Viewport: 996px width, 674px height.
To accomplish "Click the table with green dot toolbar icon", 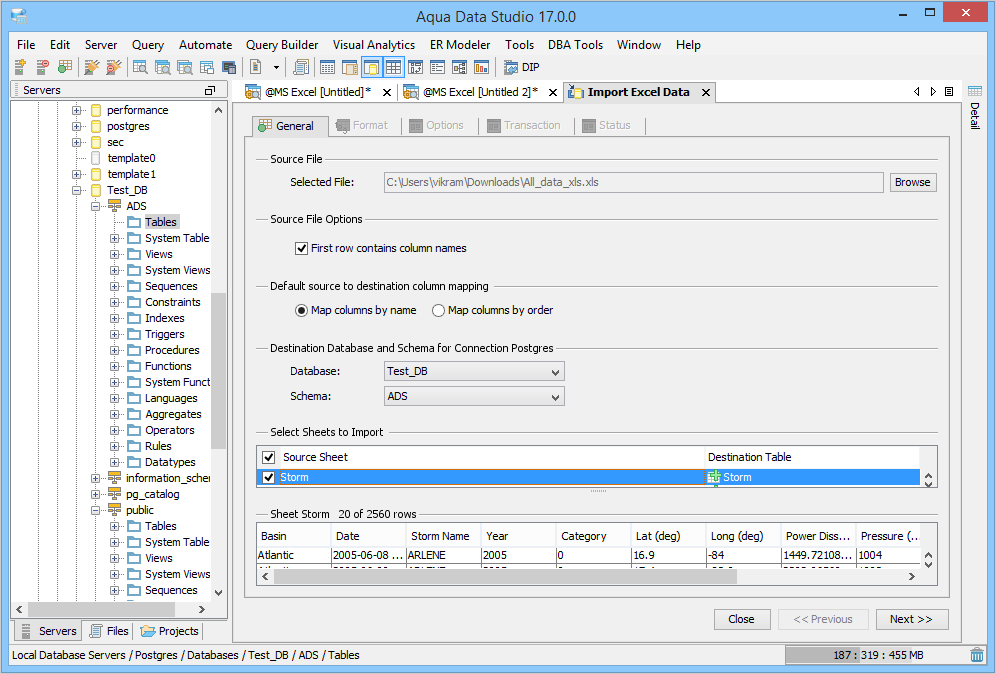I will 64,67.
